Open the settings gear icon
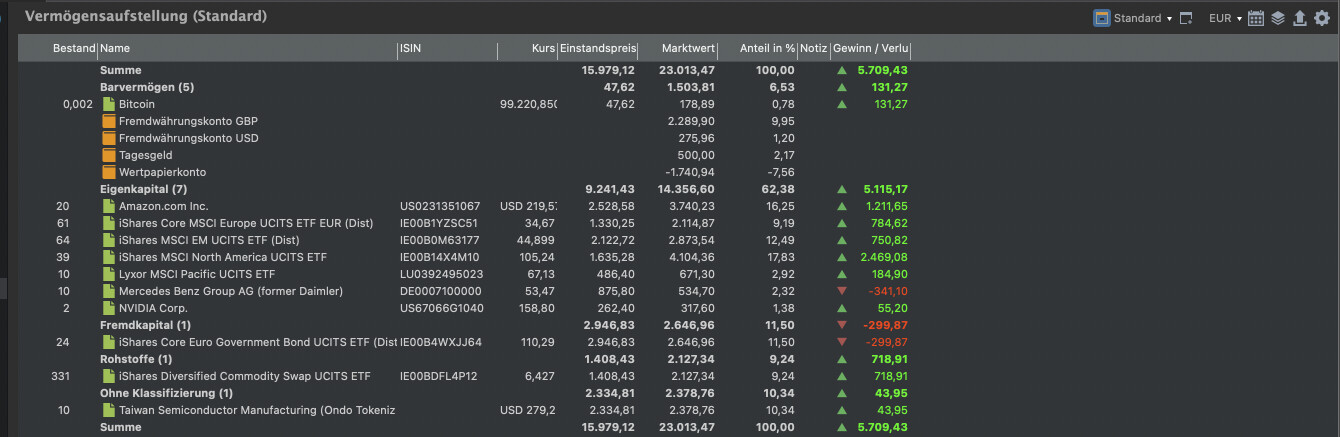The height and width of the screenshot is (437, 1340). pyautogui.click(x=1321, y=18)
